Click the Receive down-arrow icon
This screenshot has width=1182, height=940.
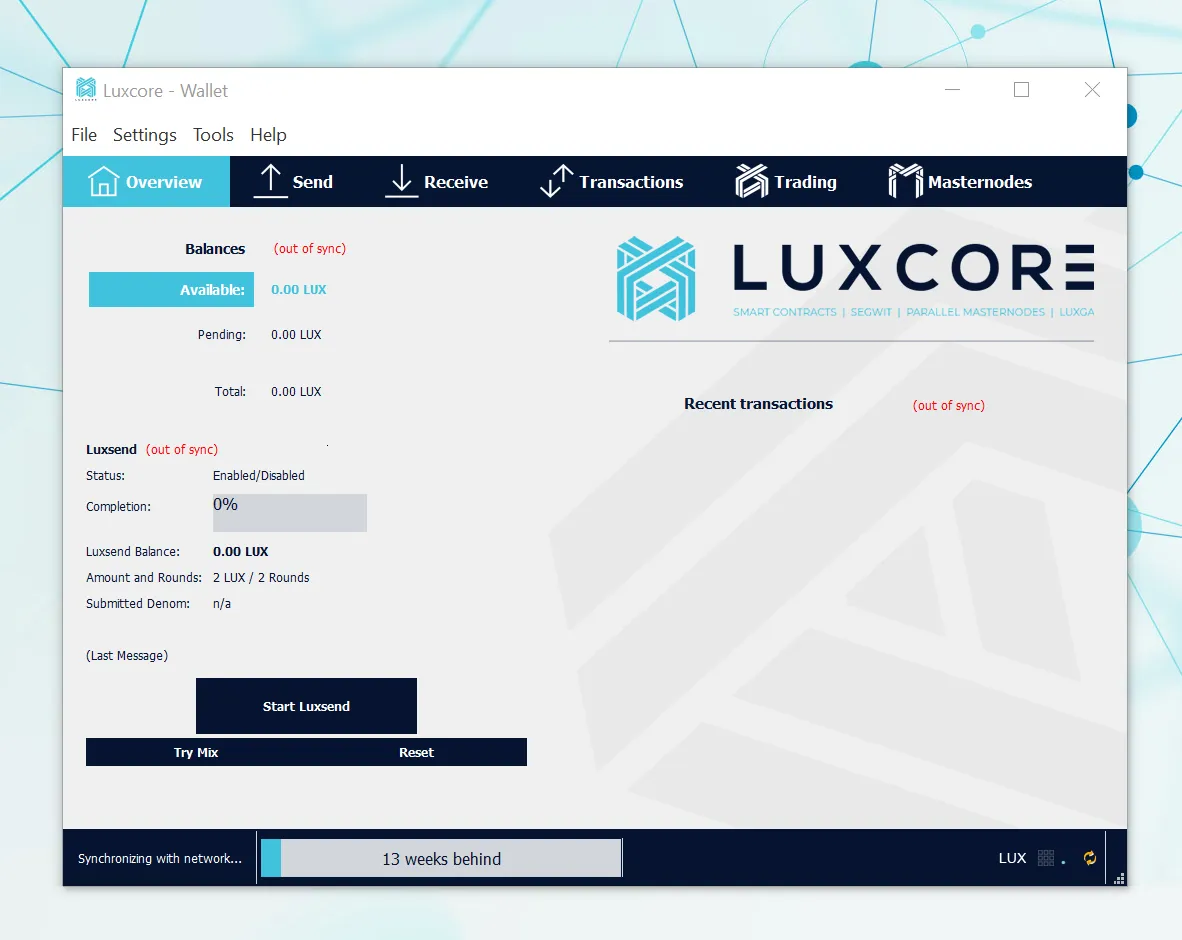tap(401, 181)
